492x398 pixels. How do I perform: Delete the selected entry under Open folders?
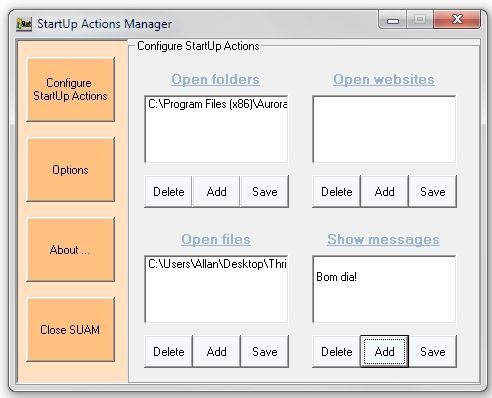(x=168, y=192)
